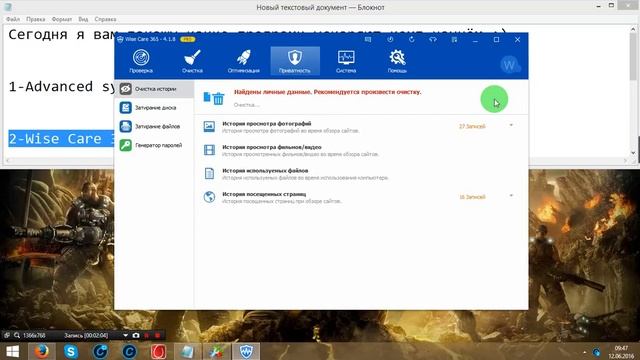This screenshot has width=640, height=360.
Task: Select the Приватность shield tab
Action: click(295, 61)
